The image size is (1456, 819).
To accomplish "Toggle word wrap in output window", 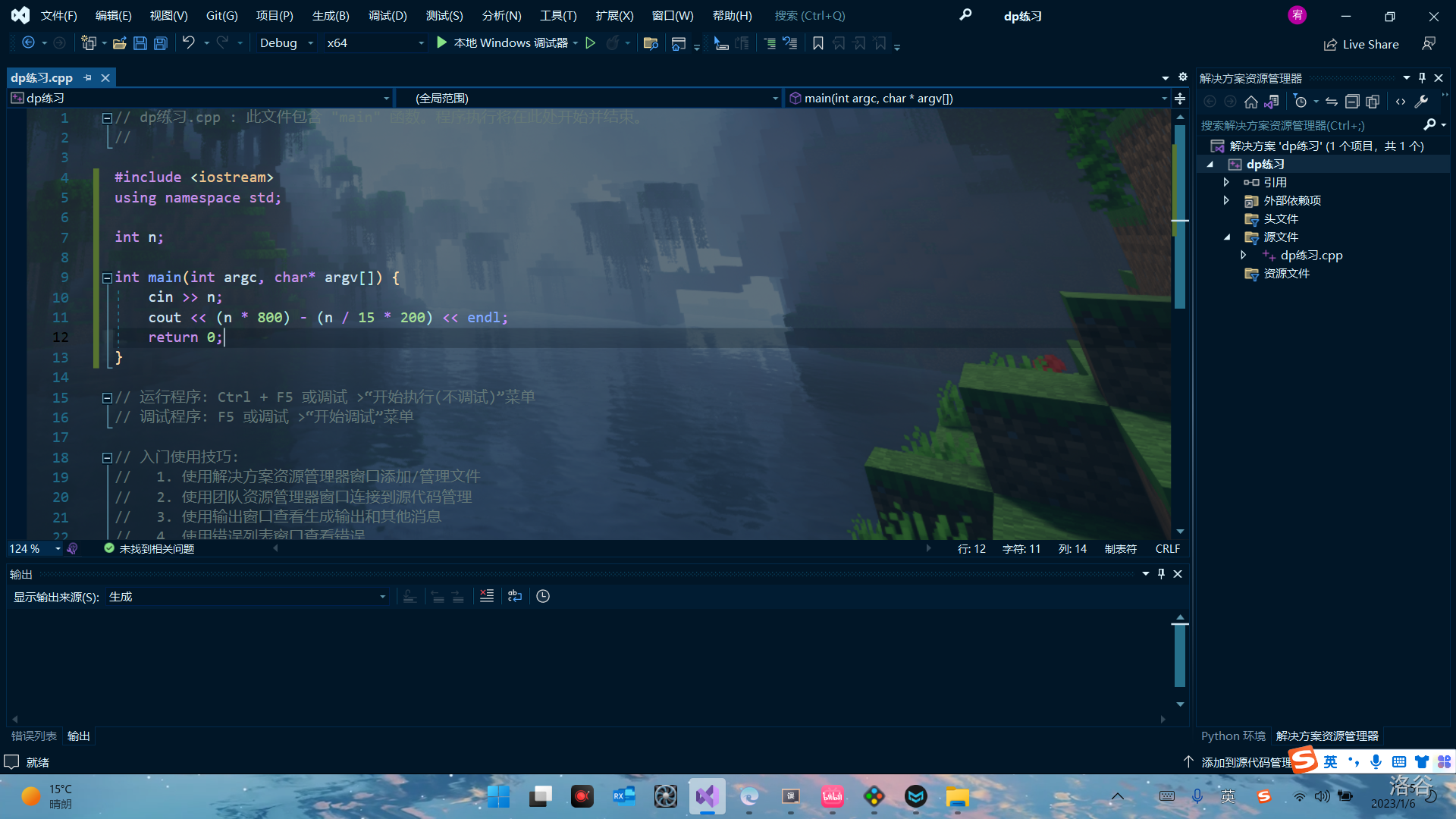I will (515, 597).
